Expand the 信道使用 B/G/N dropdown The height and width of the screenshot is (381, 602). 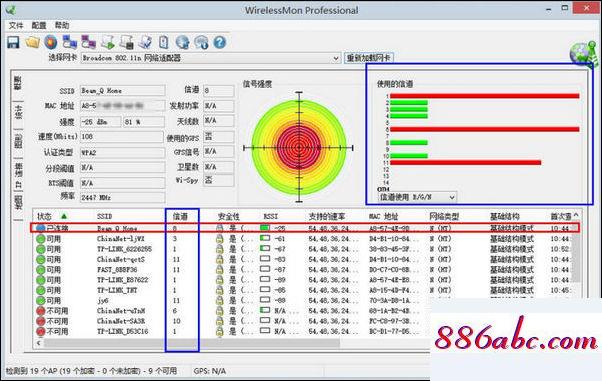[452, 197]
